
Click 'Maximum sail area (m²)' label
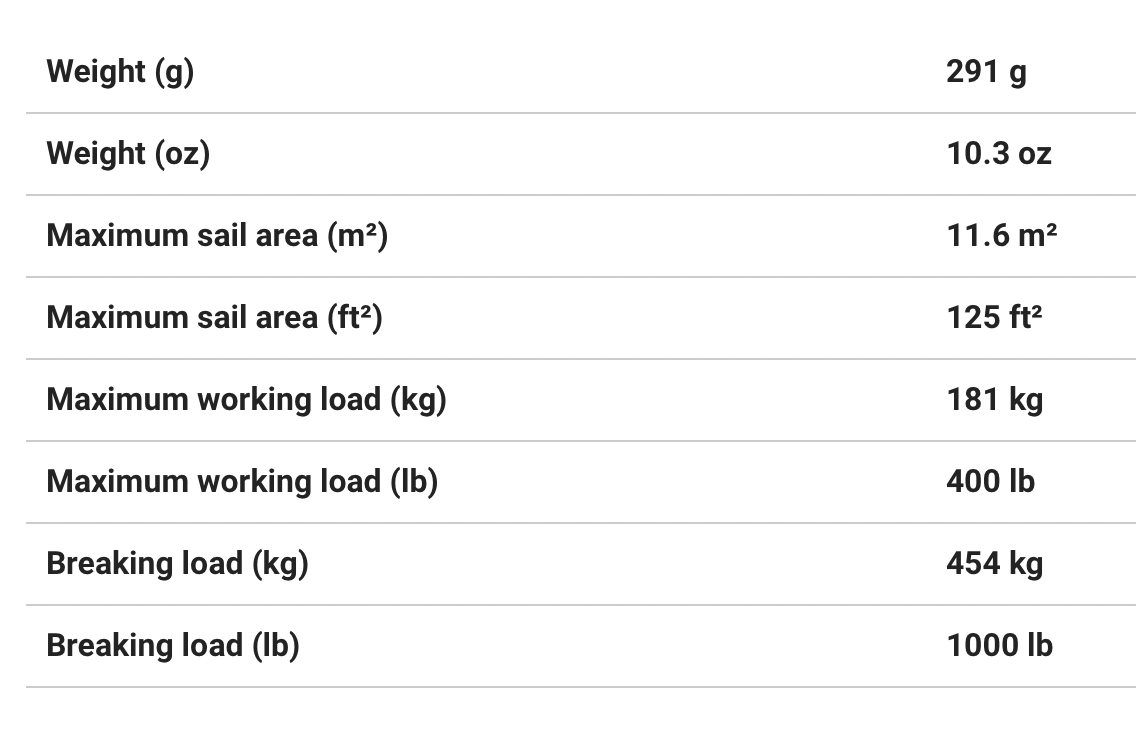click(x=217, y=236)
